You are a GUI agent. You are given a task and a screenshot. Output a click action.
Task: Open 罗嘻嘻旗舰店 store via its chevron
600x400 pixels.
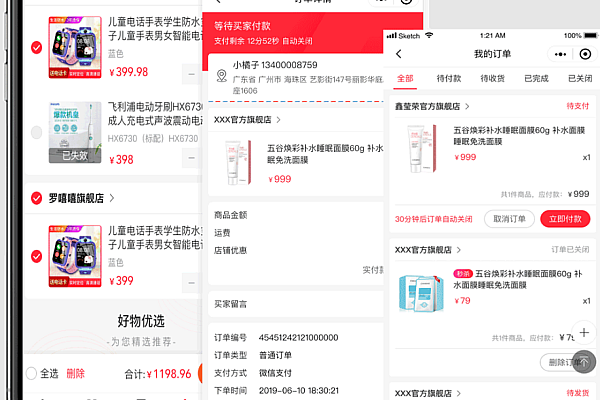coord(112,198)
